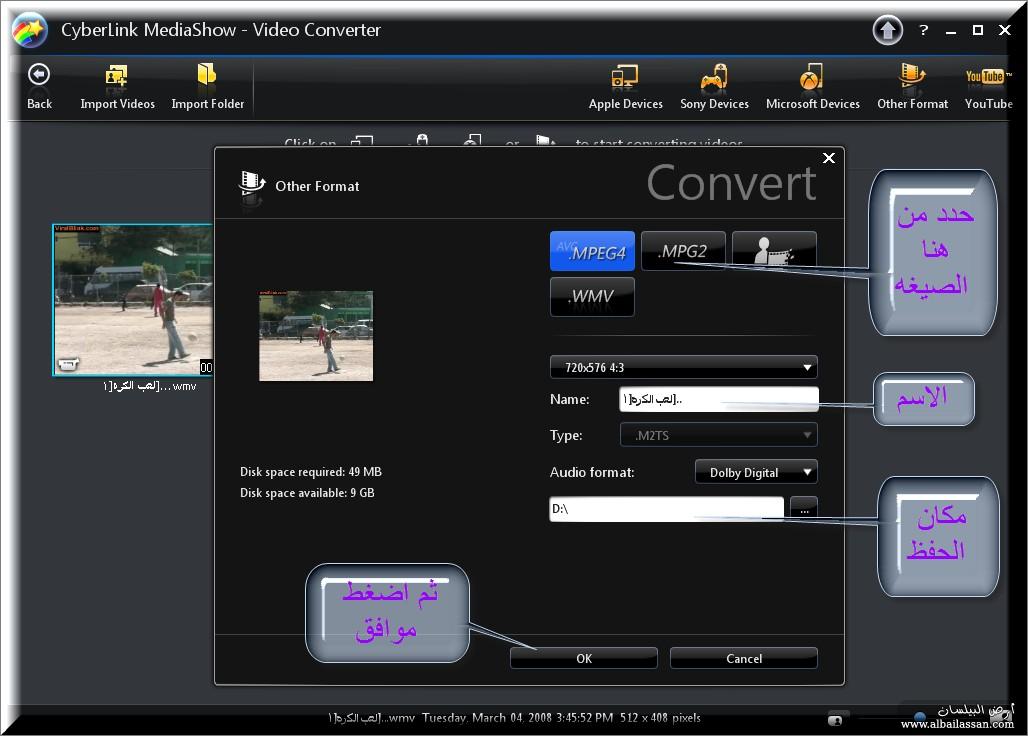
Task: Choose Microsoft Devices conversion
Action: (x=812, y=85)
